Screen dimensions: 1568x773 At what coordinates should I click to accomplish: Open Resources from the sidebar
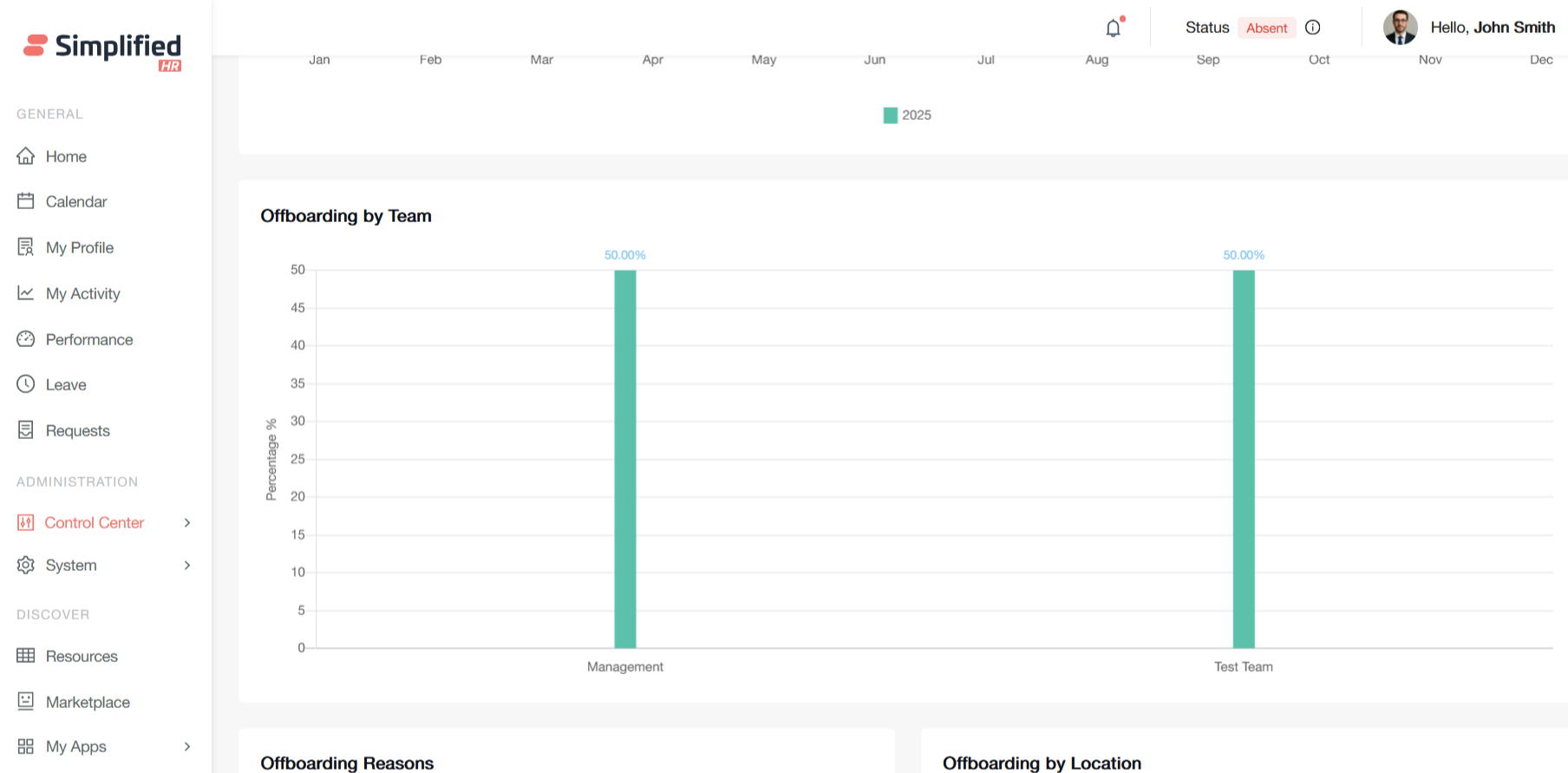pos(81,656)
